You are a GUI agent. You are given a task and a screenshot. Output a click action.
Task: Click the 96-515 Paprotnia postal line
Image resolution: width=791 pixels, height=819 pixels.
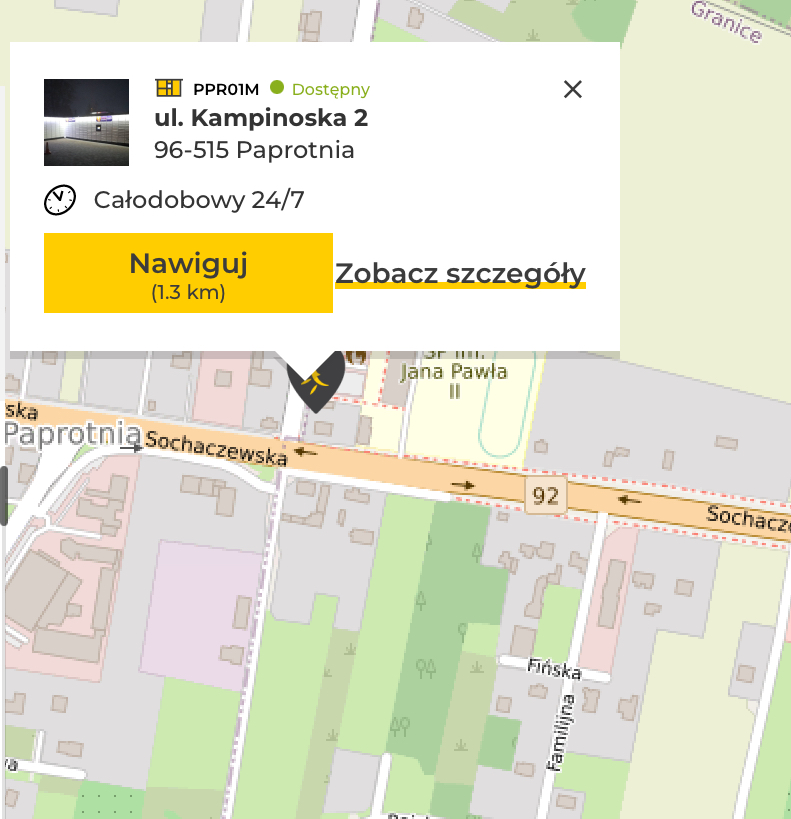click(x=254, y=150)
